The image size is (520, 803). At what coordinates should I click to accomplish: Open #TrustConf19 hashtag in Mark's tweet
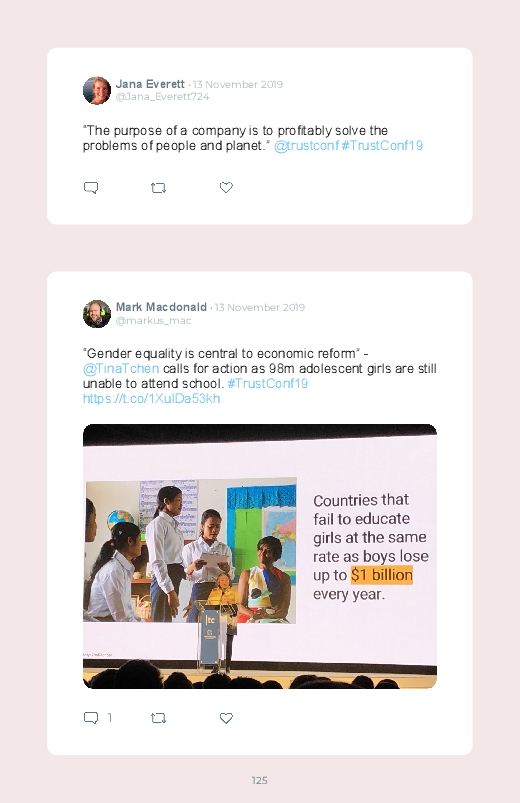pyautogui.click(x=267, y=384)
